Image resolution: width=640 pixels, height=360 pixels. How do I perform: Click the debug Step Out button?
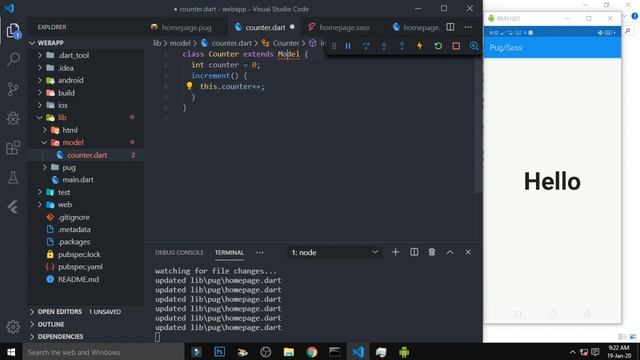pos(402,46)
